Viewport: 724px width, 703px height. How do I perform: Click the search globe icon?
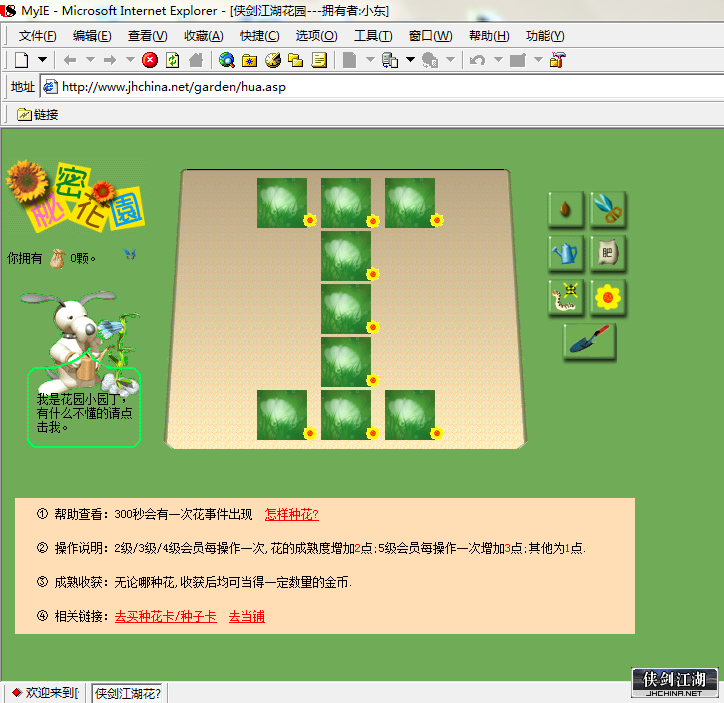click(227, 60)
